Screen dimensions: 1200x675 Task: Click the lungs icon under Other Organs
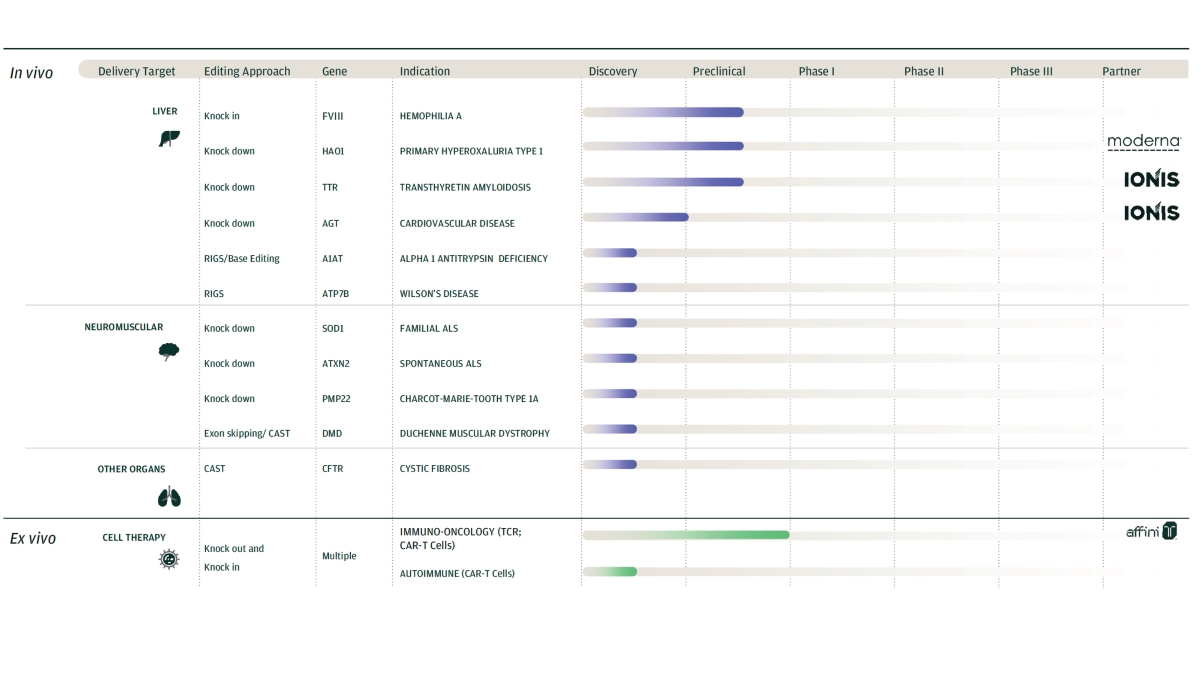point(169,497)
